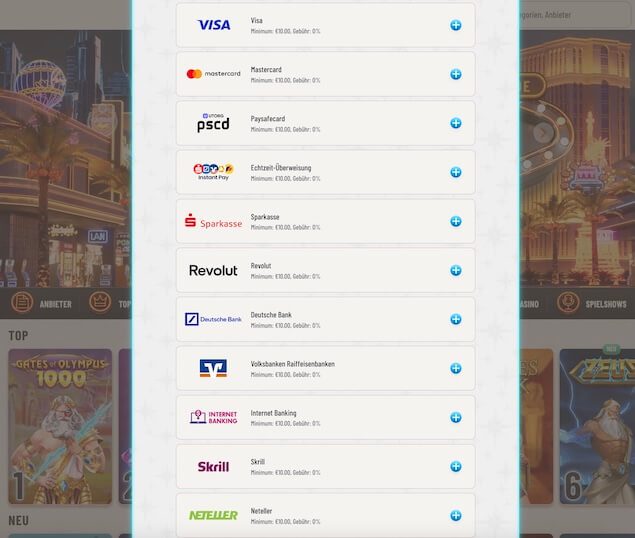Expand the Sparkasse plus icon
Screen dimensions: 635x538
pyautogui.click(x=456, y=221)
